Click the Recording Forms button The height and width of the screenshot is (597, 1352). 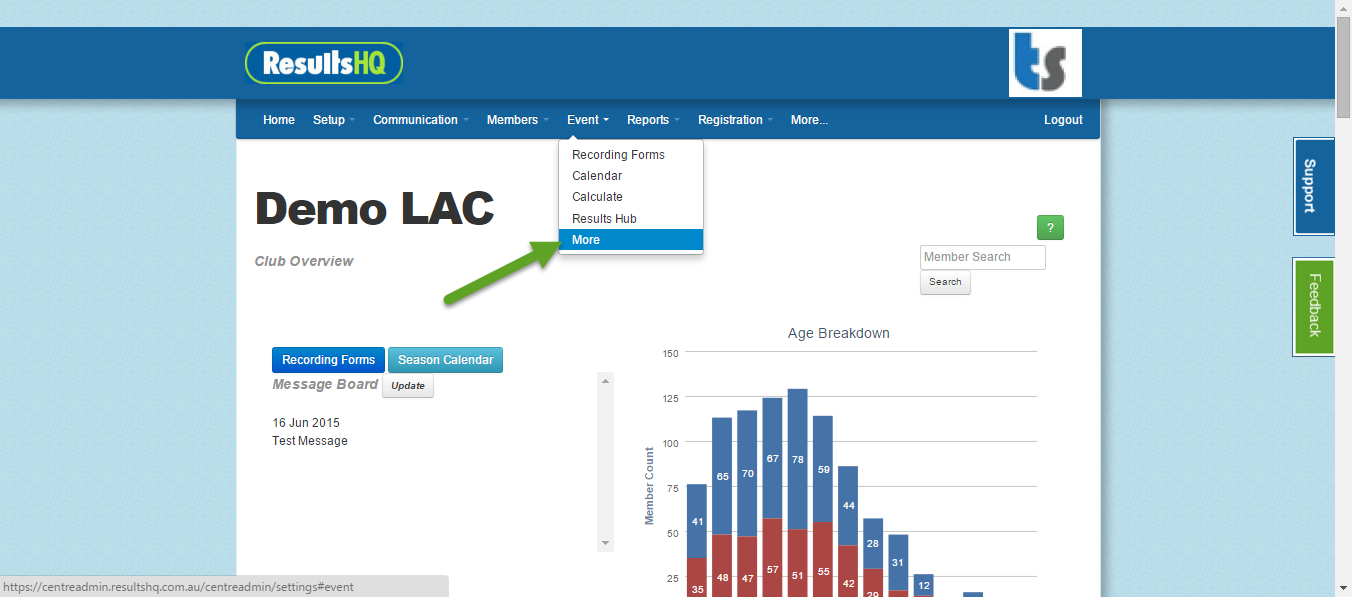click(328, 359)
